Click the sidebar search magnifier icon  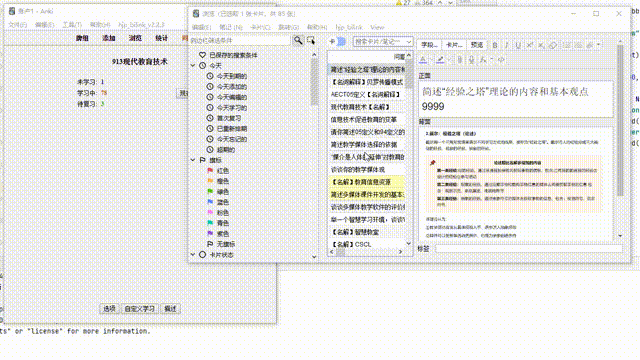[x=298, y=40]
